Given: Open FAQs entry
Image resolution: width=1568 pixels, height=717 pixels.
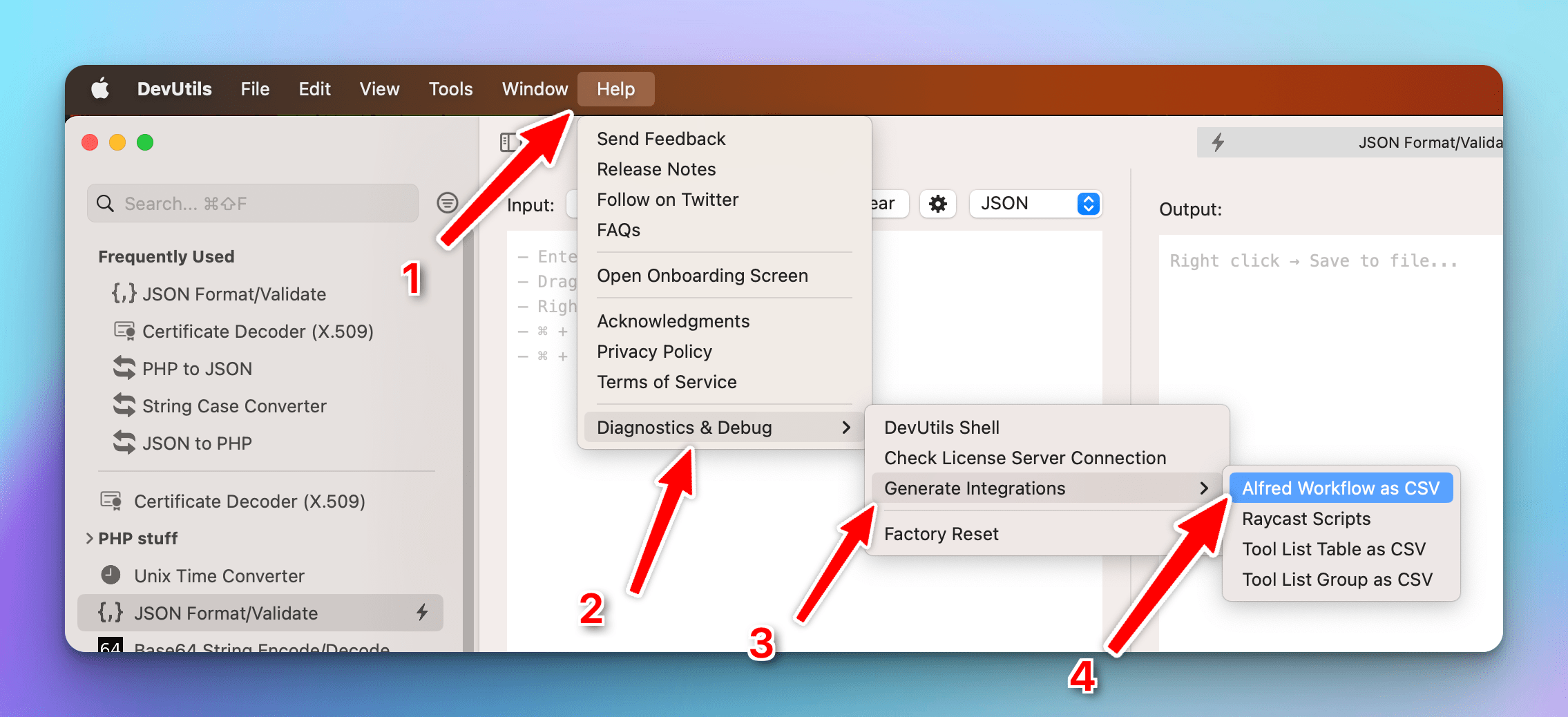Looking at the screenshot, I should click(618, 230).
